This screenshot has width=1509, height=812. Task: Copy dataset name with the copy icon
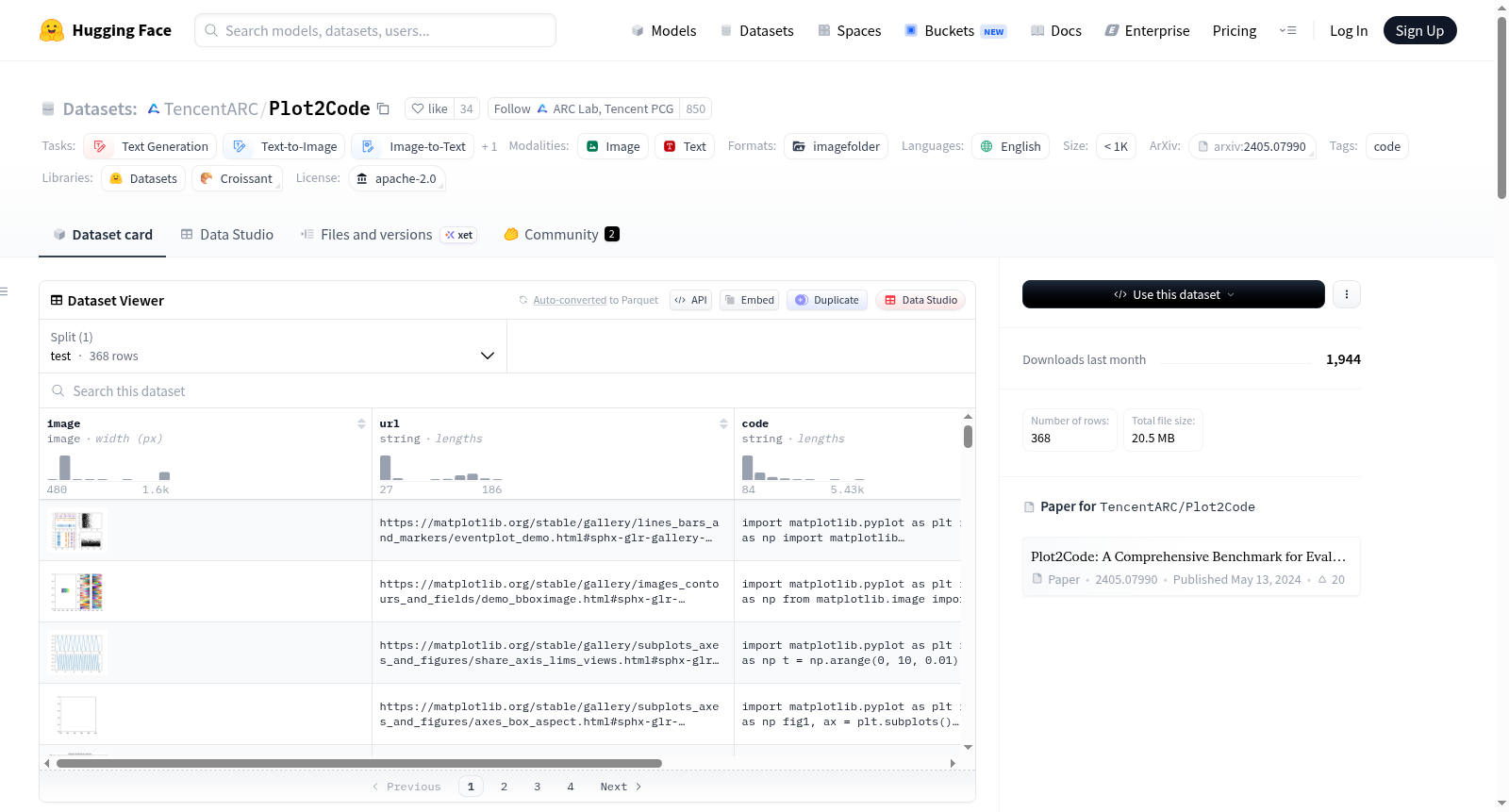(x=383, y=108)
